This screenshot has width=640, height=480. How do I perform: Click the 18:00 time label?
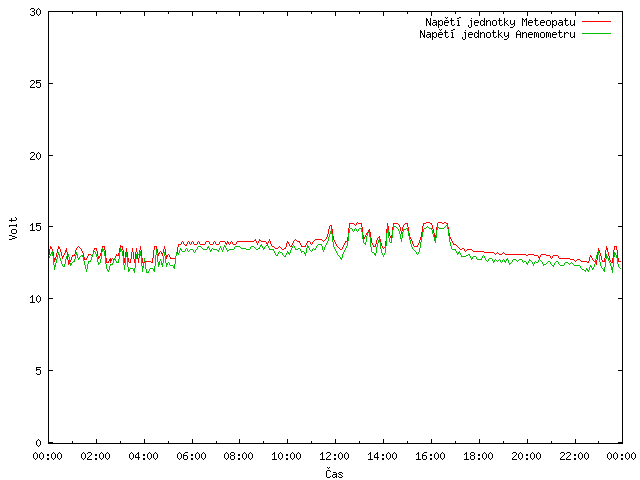coord(478,456)
